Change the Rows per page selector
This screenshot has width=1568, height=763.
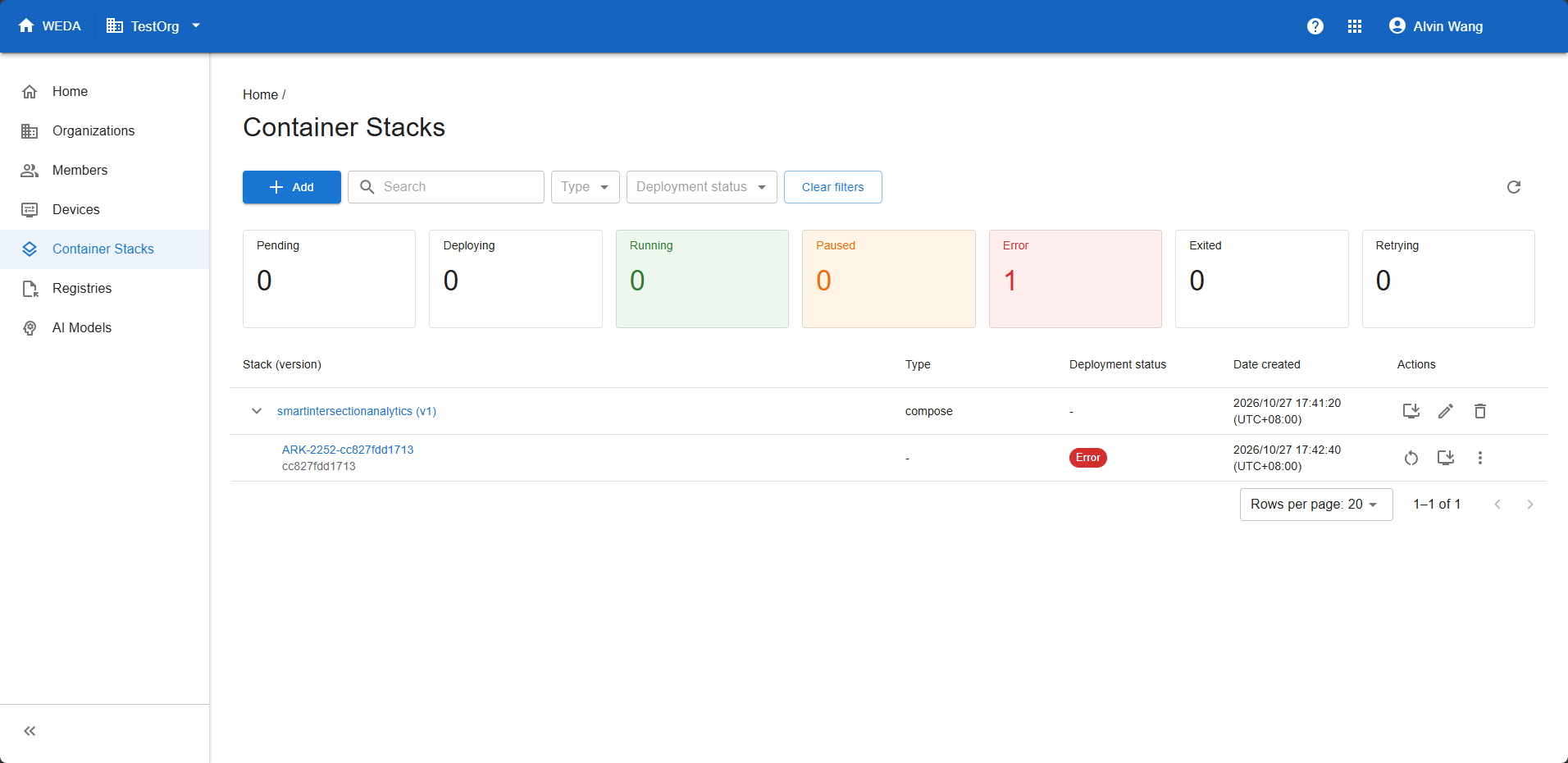click(1316, 505)
